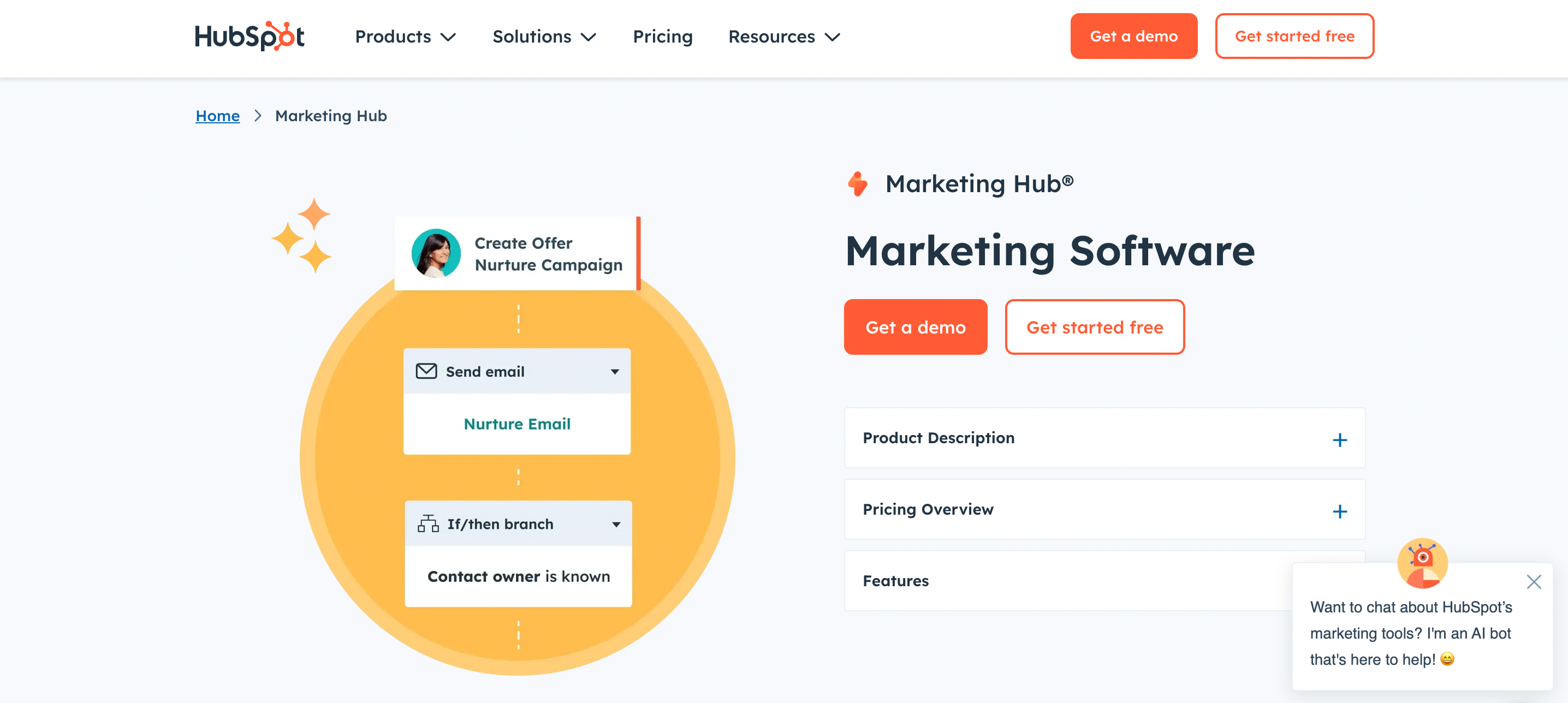Click the Home breadcrumb link
The width and height of the screenshot is (1568, 703).
217,116
